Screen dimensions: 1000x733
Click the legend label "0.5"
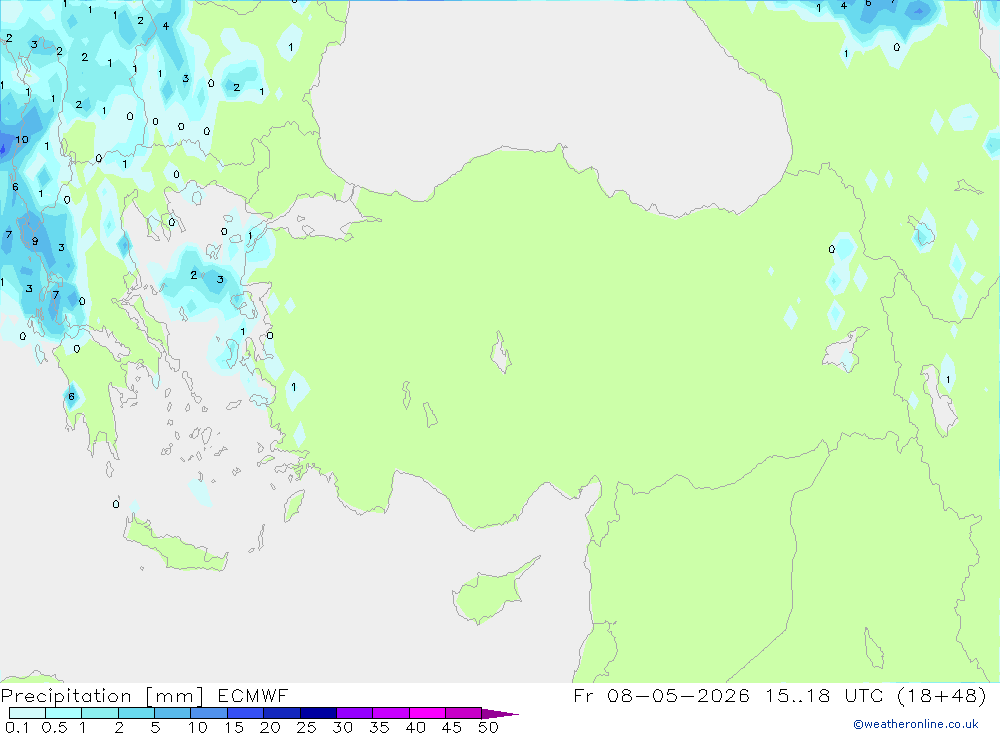54,727
